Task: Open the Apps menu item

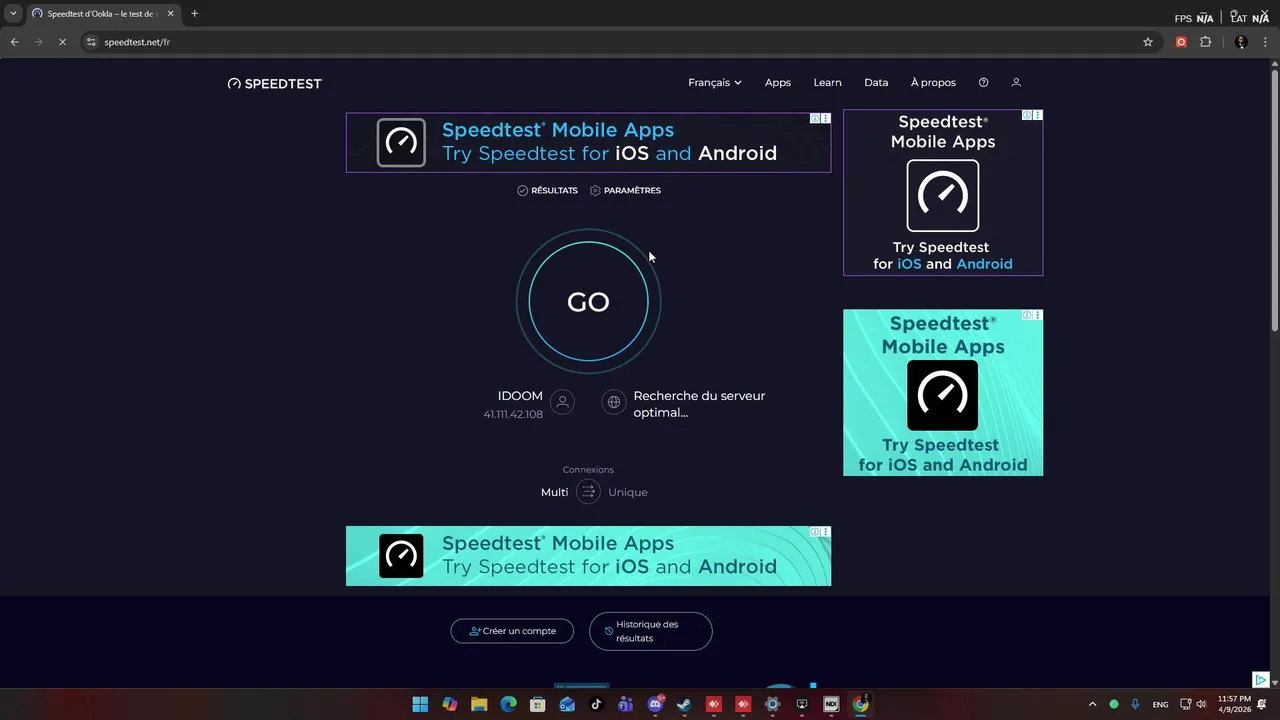Action: [778, 83]
